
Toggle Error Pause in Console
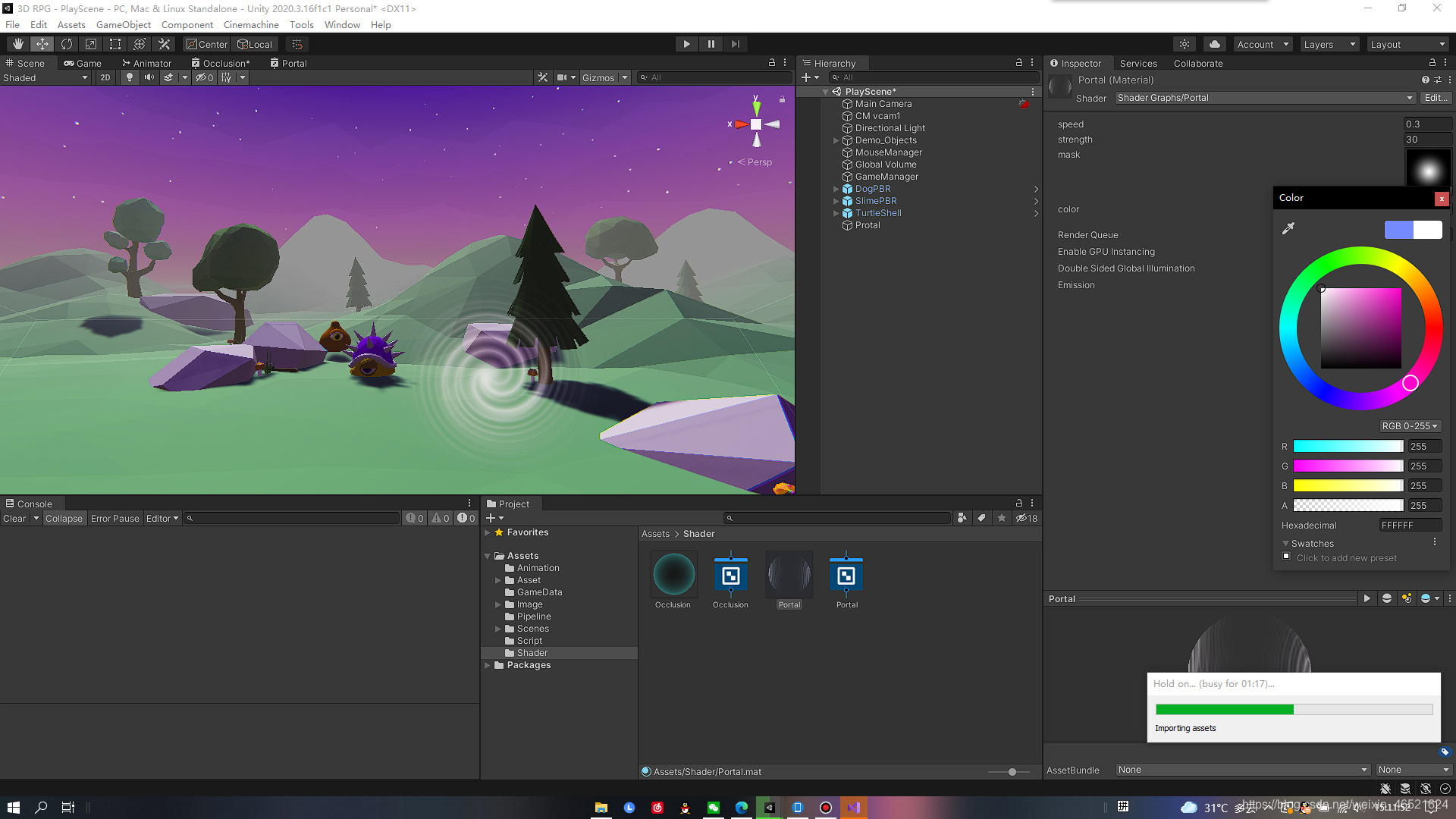(x=115, y=519)
